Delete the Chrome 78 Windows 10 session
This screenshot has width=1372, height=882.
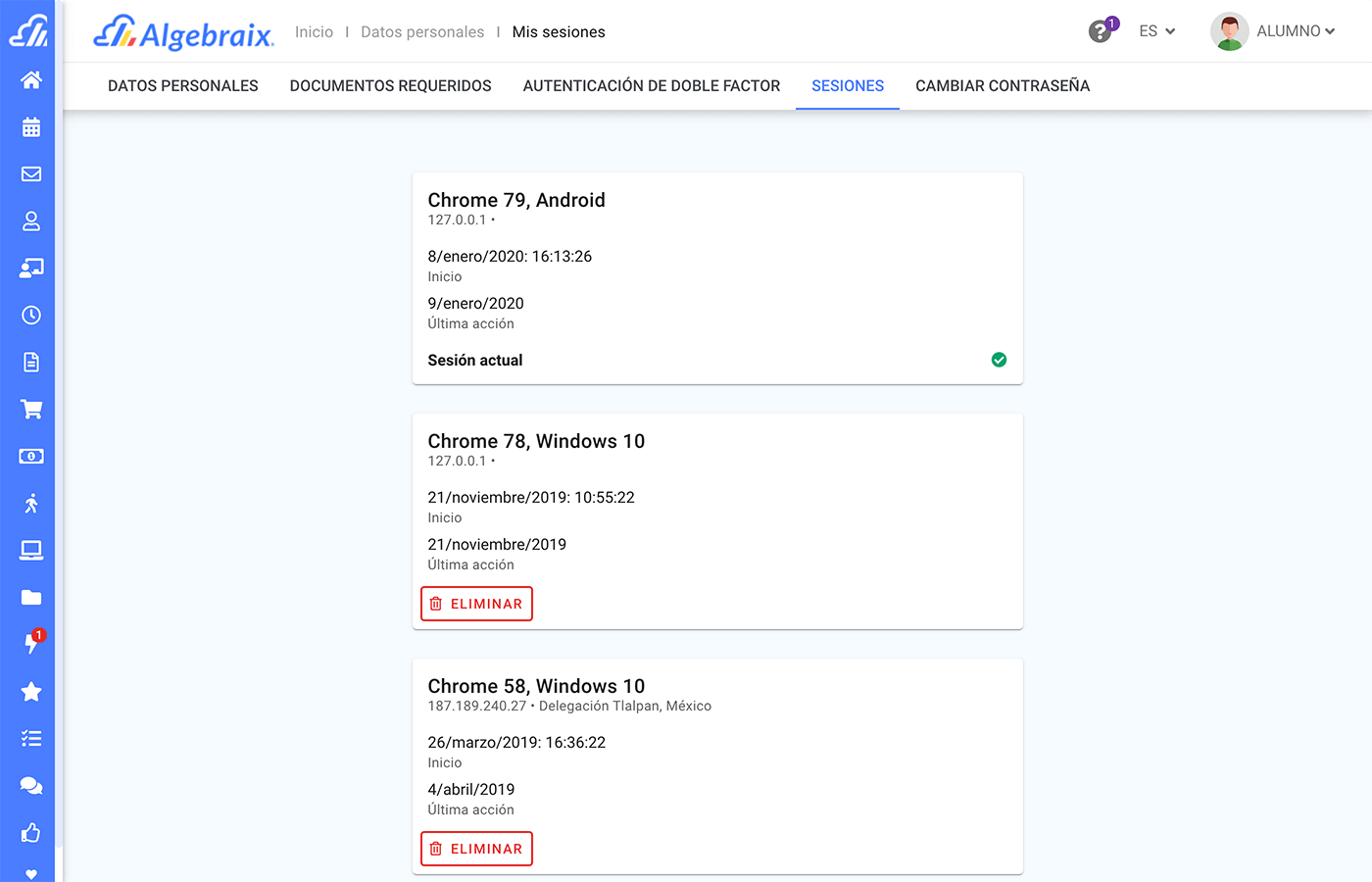coord(476,604)
